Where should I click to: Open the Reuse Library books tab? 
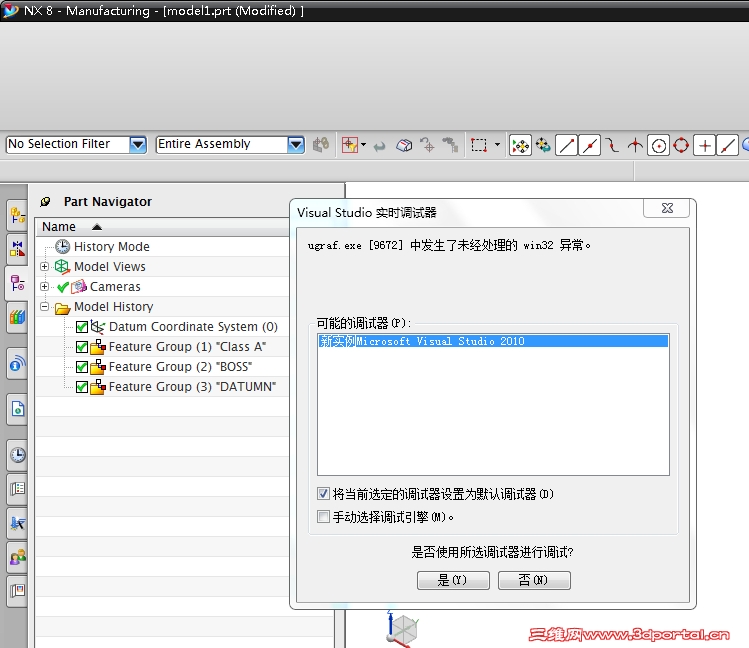[x=17, y=317]
